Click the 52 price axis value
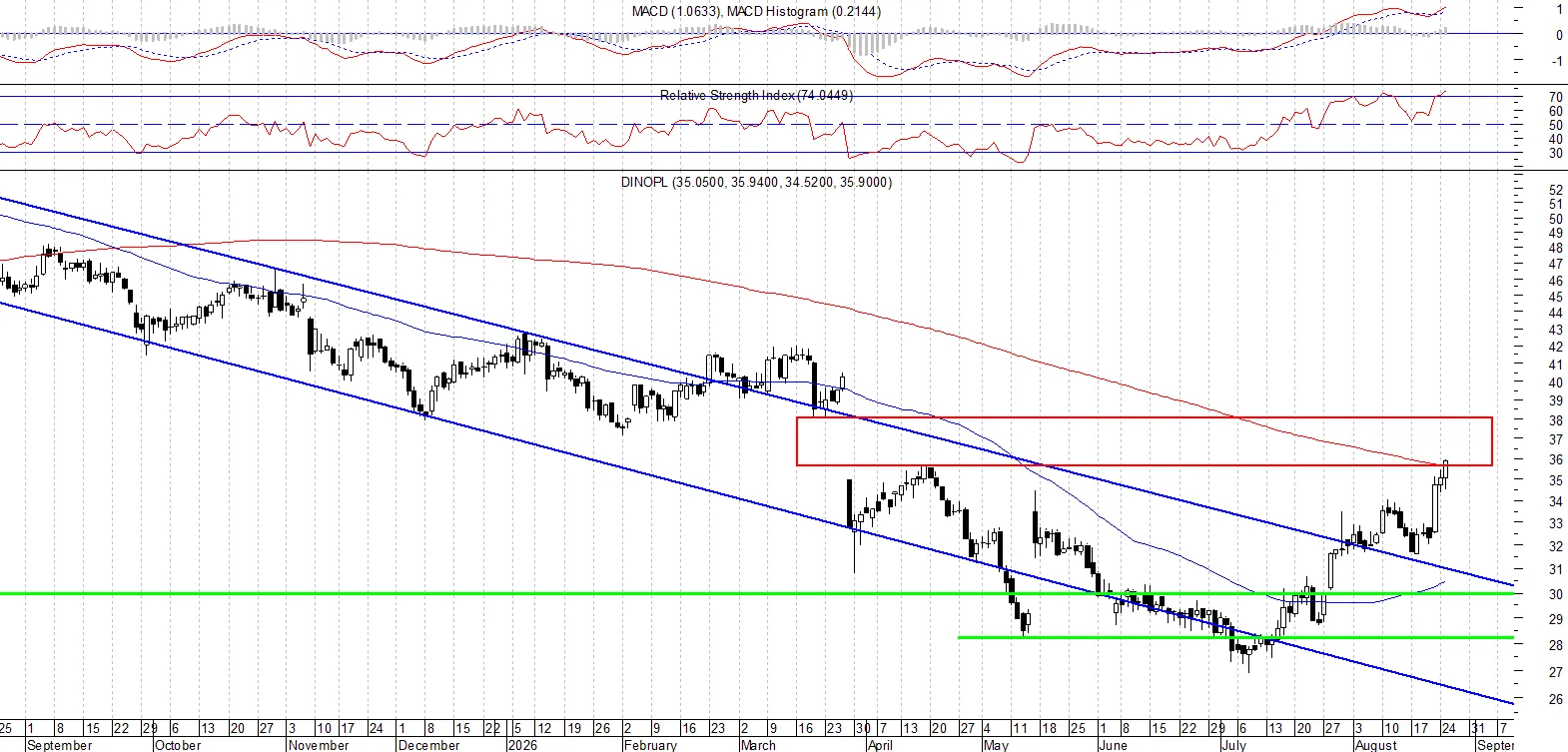Viewport: 1568px width, 752px height. coord(1555,190)
